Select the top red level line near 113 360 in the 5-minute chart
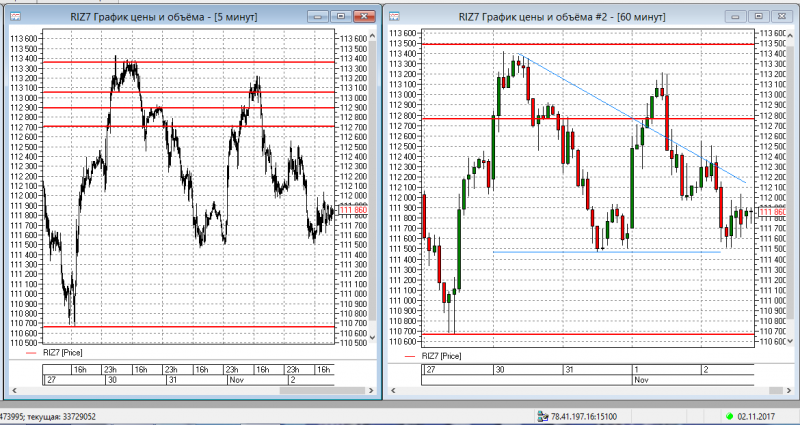Screen dimensions: 800x425 189,62
